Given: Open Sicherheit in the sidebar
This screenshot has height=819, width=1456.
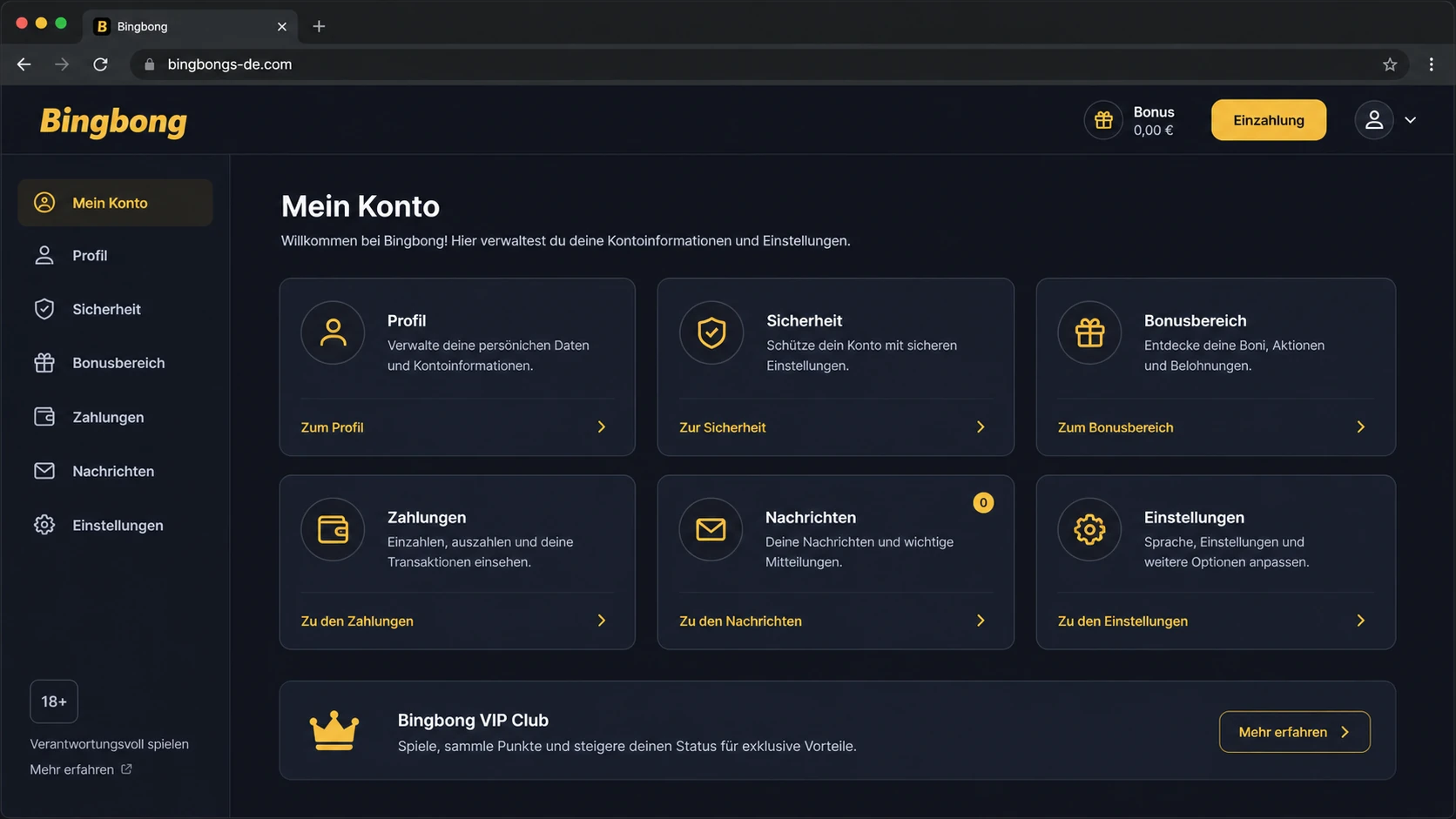Looking at the screenshot, I should click(115, 309).
